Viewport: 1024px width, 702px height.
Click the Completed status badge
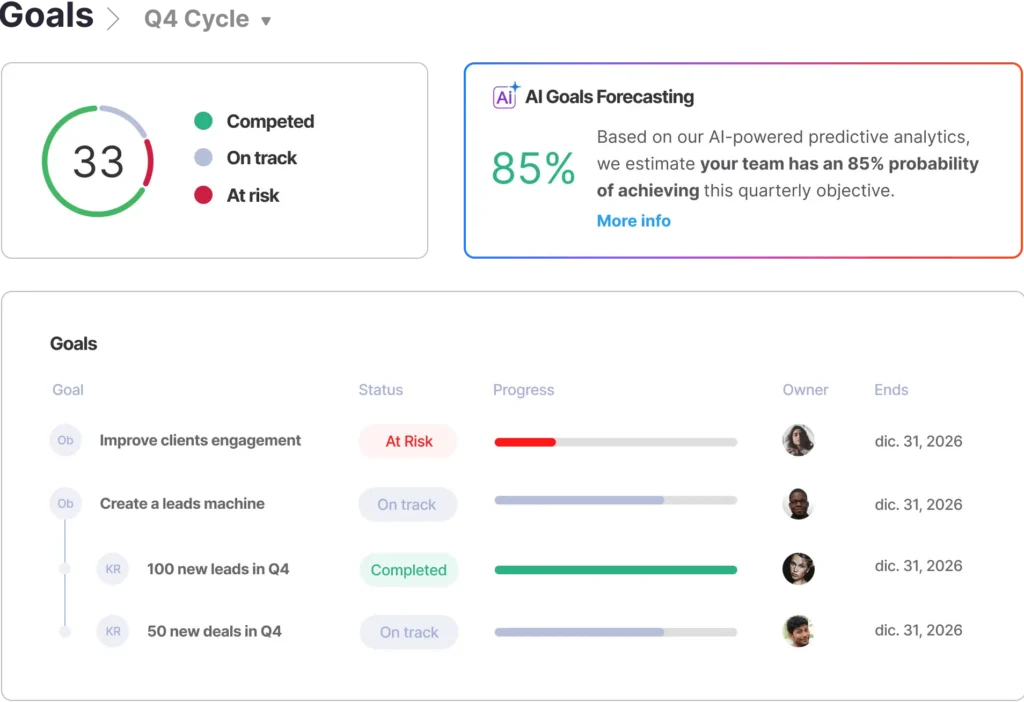coord(408,570)
